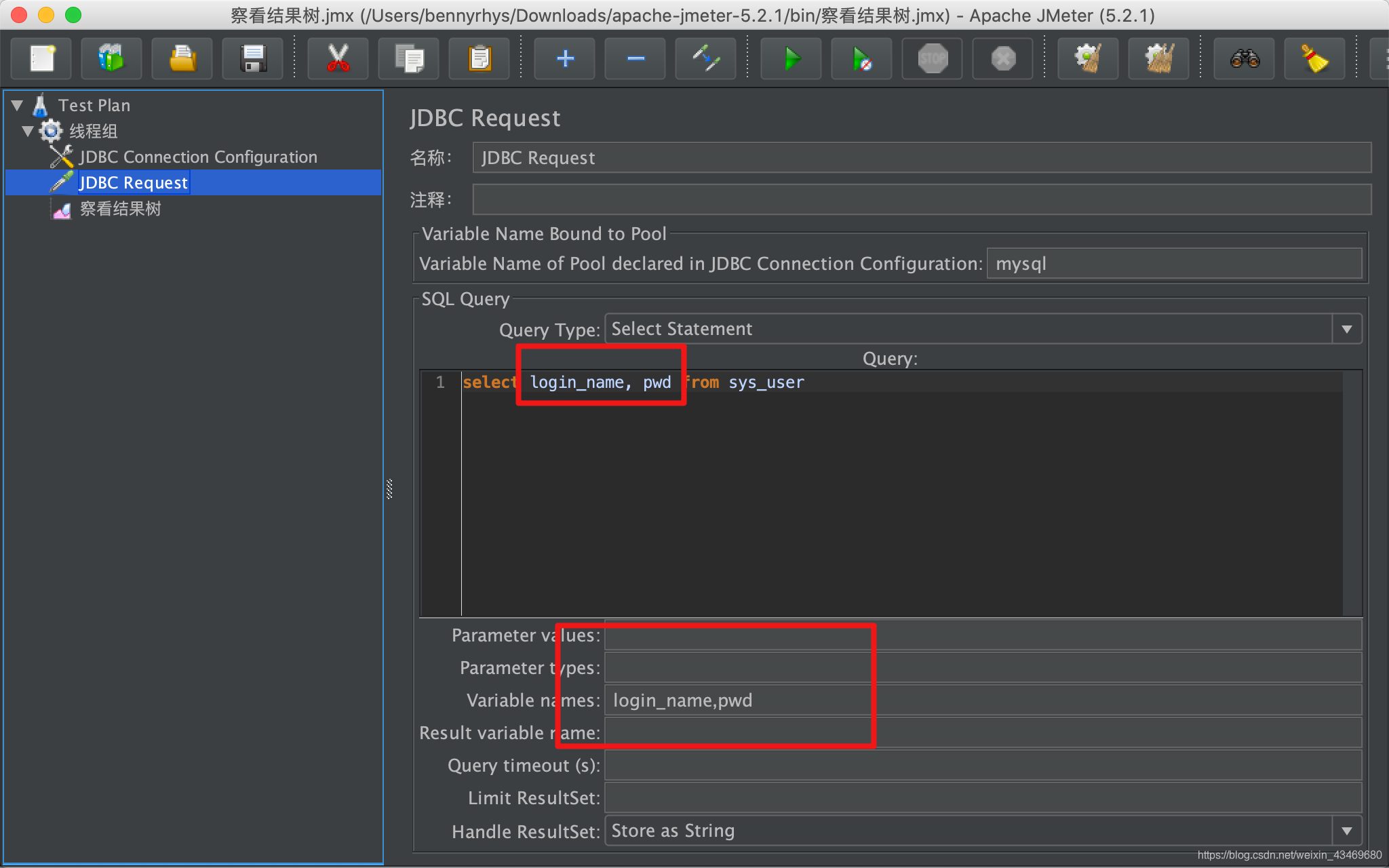Click the Collapse all minus icon

[635, 58]
